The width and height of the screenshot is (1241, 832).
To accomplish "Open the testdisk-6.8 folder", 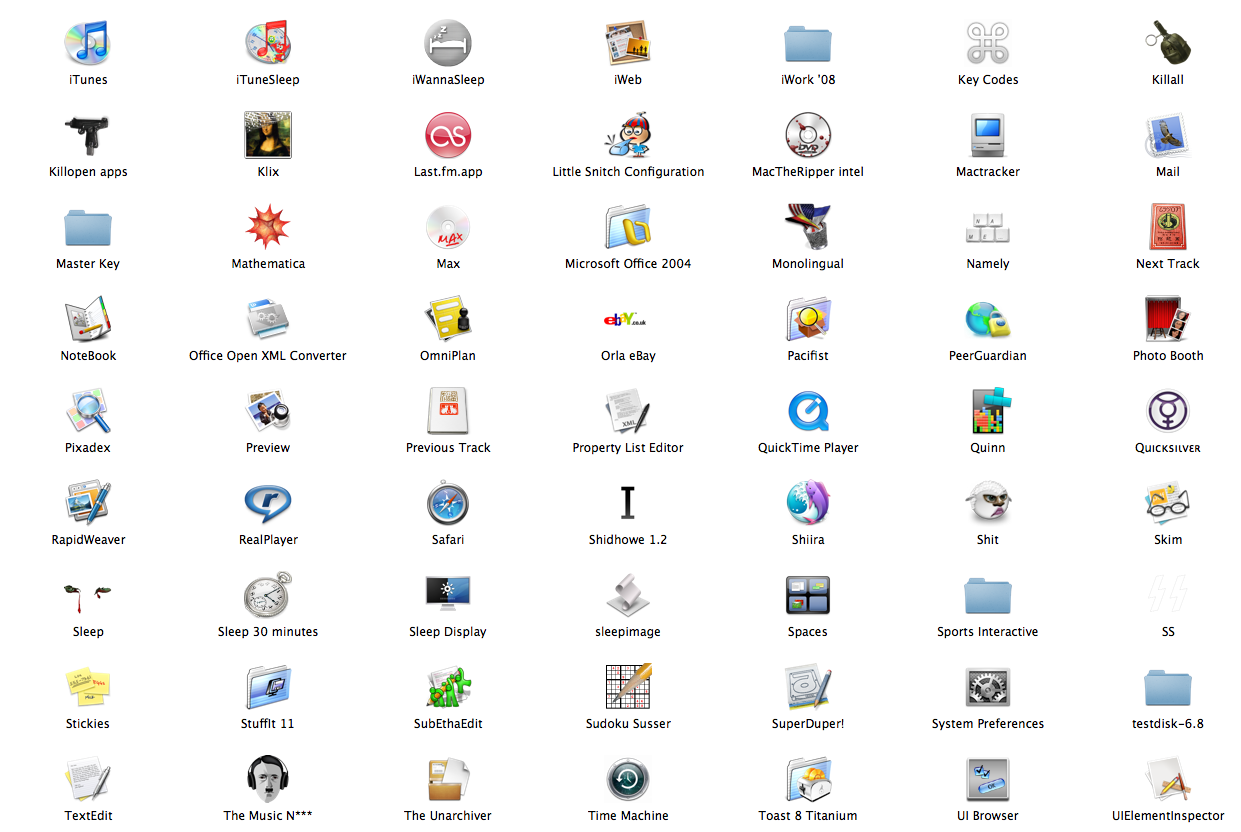I will coord(1168,686).
